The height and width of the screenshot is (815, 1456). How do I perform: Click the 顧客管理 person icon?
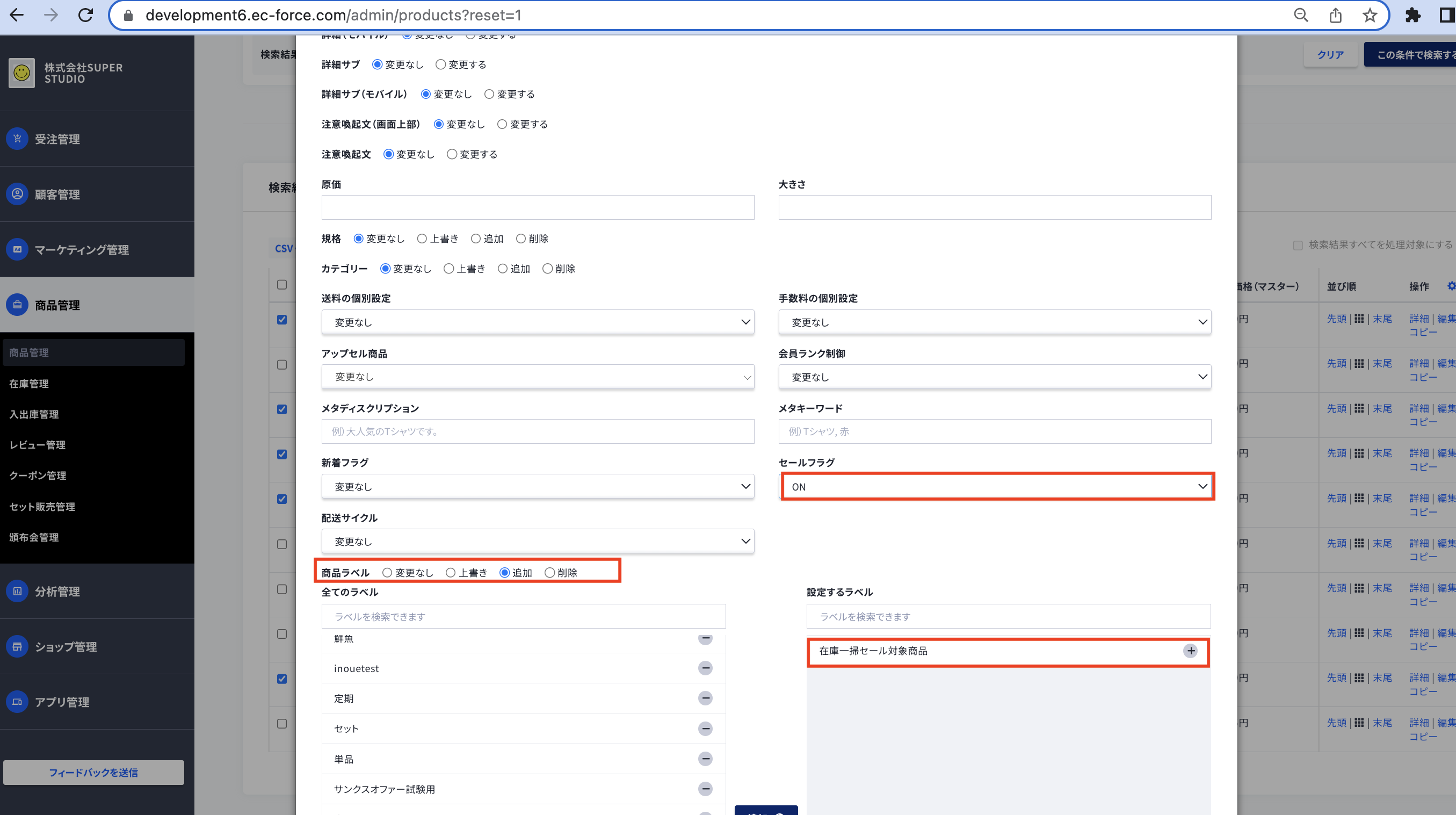tap(18, 194)
